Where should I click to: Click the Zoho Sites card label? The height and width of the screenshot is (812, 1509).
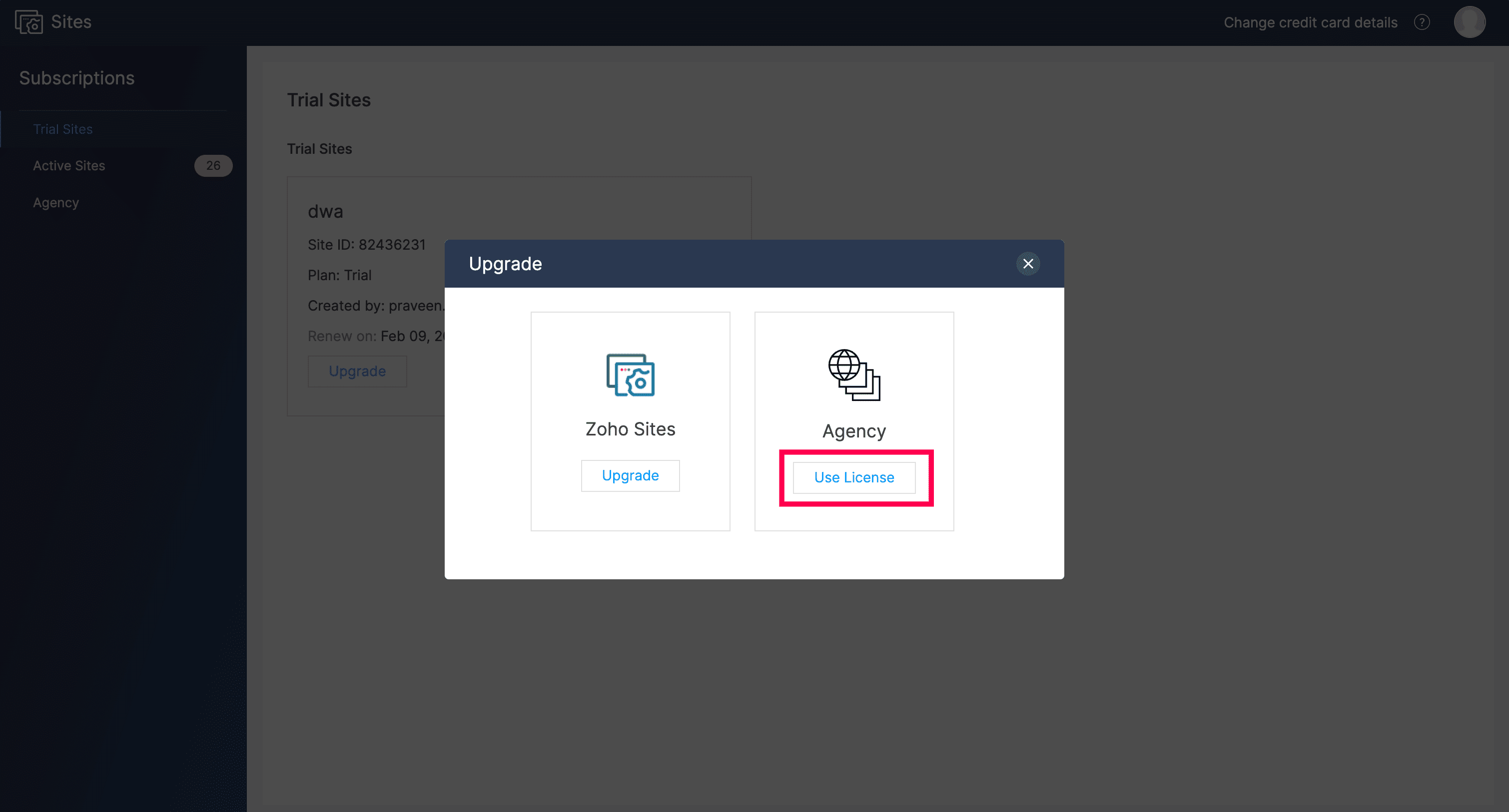(630, 429)
